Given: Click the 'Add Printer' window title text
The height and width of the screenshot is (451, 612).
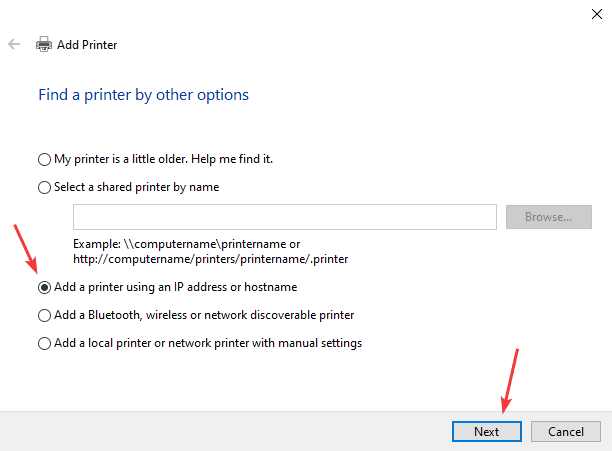Looking at the screenshot, I should [89, 45].
